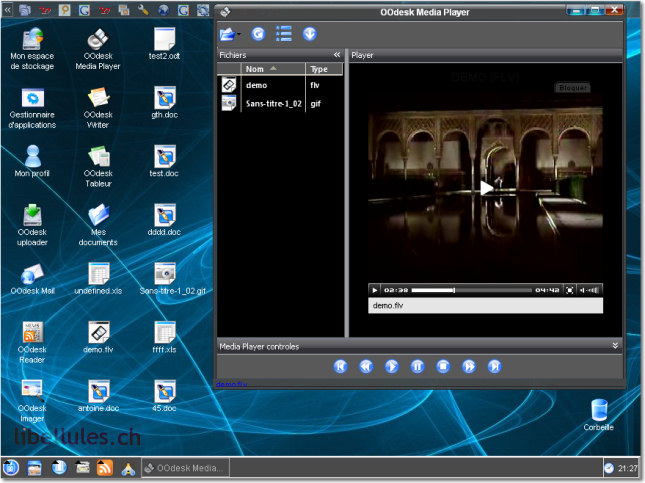
Task: Toggle fullscreen in video control bar
Action: click(x=570, y=290)
